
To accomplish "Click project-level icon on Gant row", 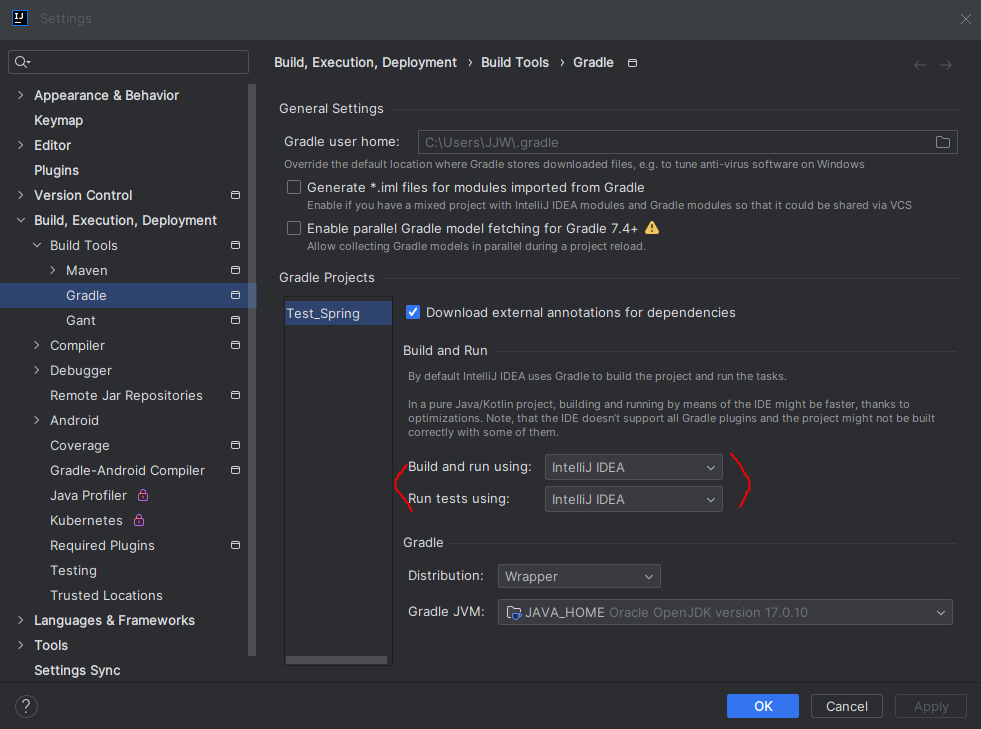I will tap(235, 320).
